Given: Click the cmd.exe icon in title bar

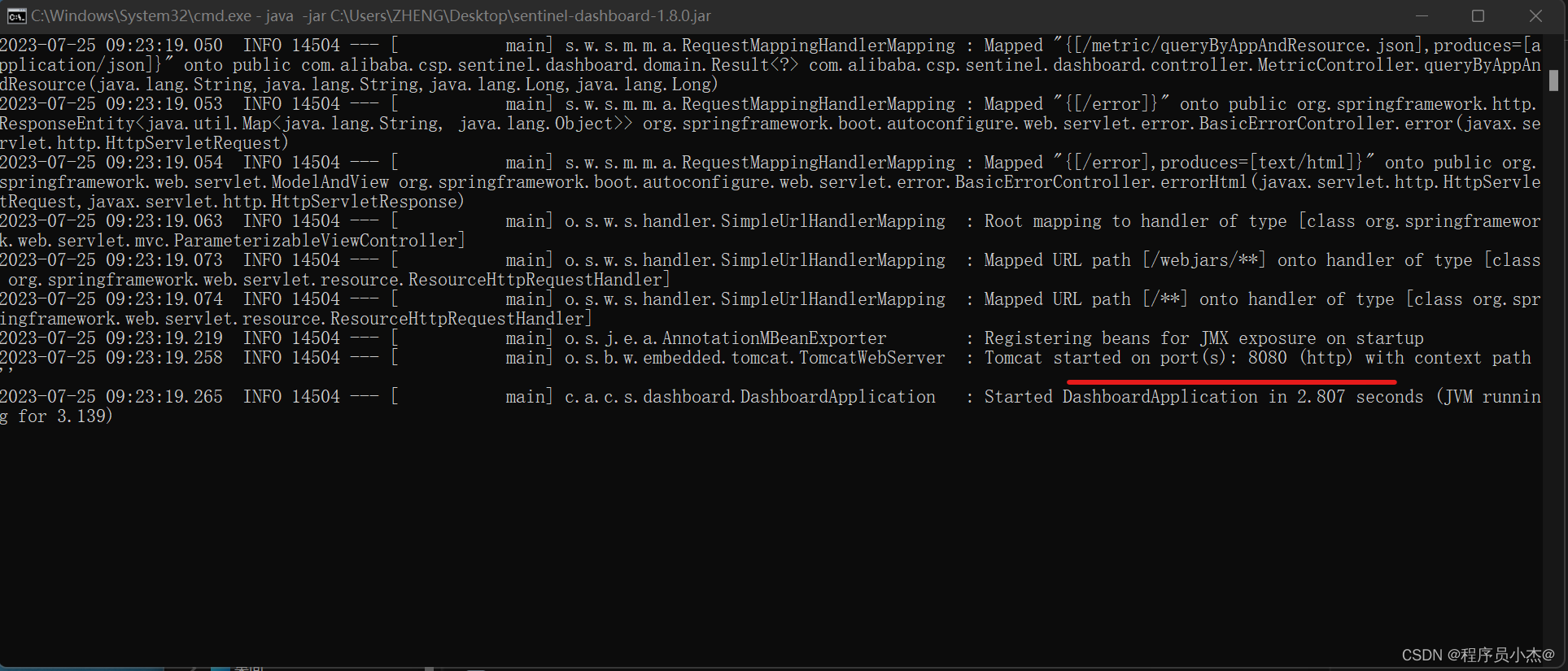Looking at the screenshot, I should [16, 16].
